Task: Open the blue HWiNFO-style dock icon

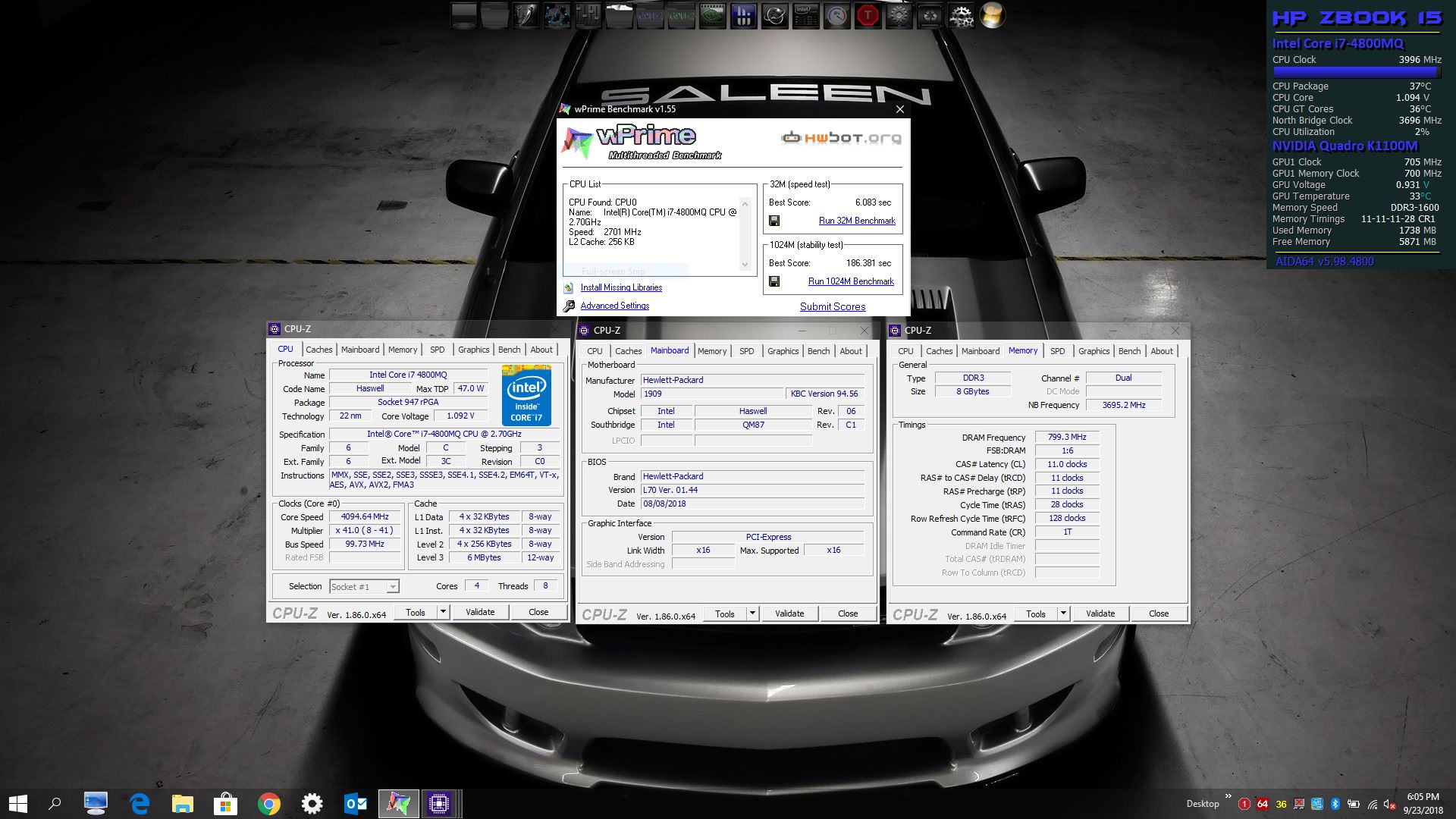Action: [x=743, y=16]
